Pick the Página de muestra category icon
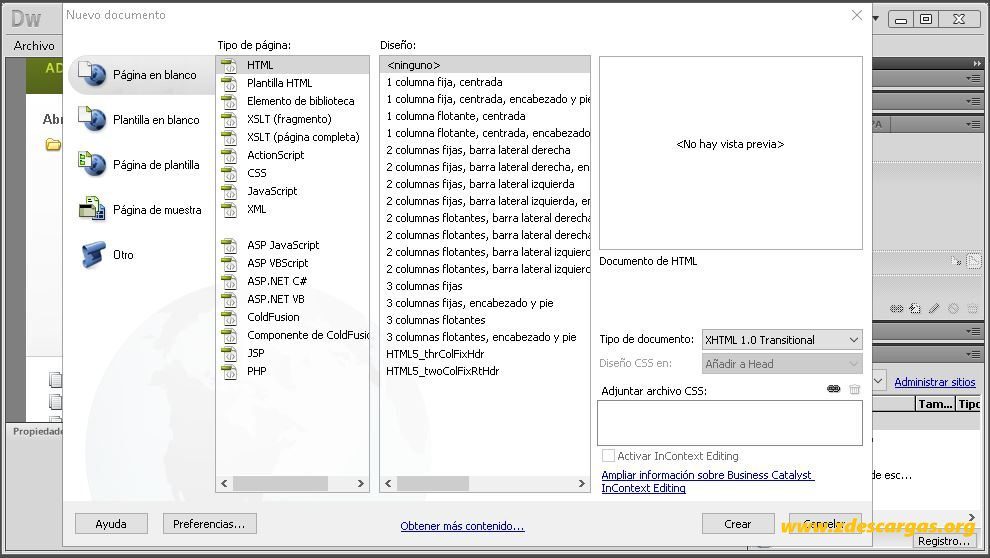 pos(92,209)
